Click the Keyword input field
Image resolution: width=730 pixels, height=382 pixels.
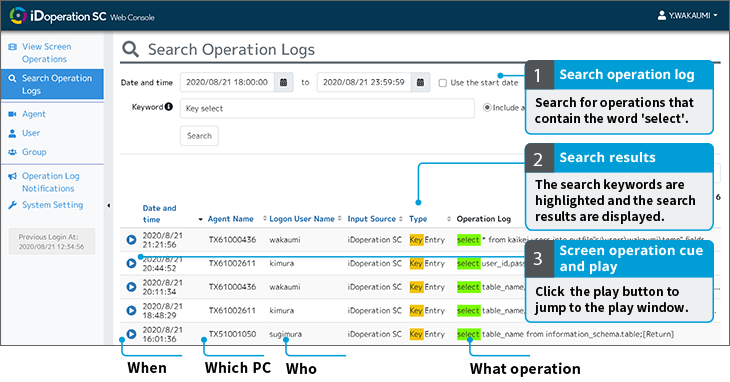(x=327, y=108)
